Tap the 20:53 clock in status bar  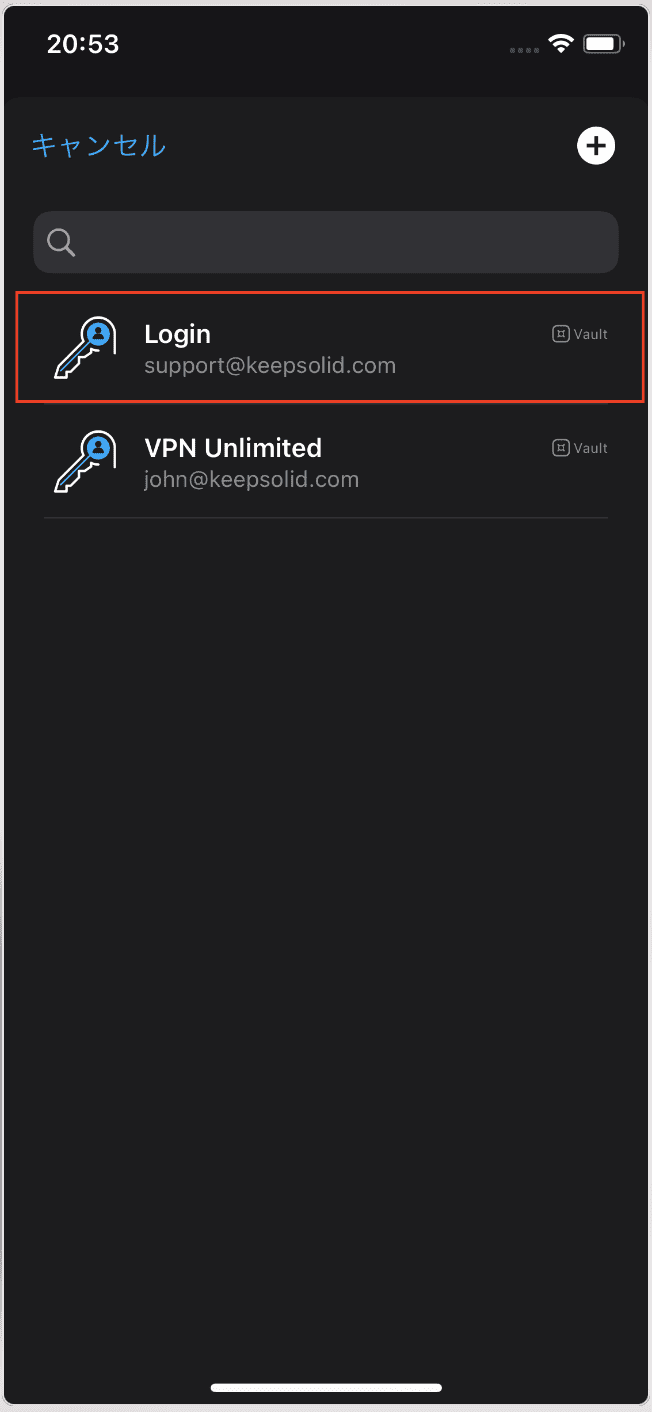tap(83, 44)
